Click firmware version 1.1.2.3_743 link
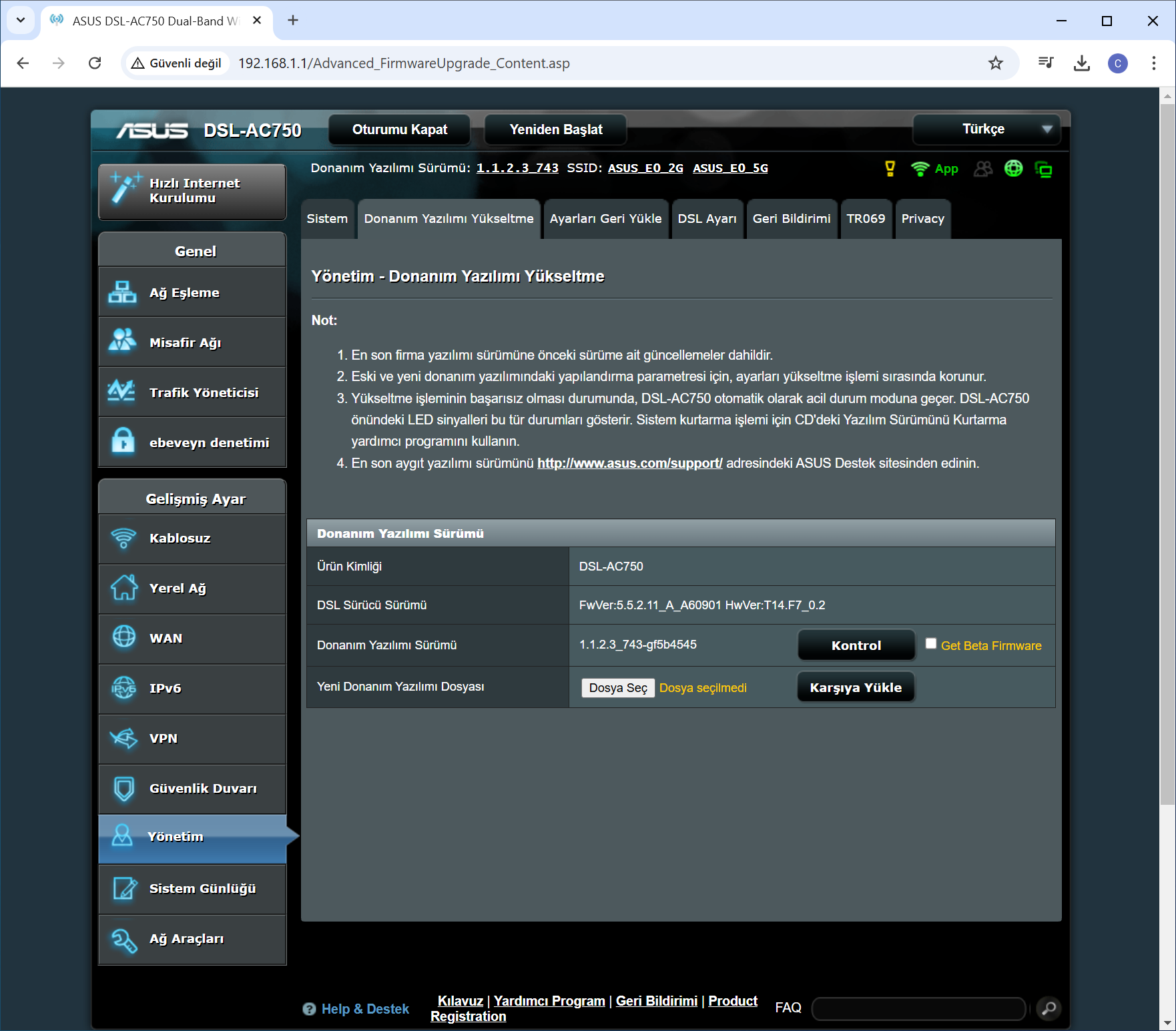This screenshot has width=1176, height=1031. 517,168
